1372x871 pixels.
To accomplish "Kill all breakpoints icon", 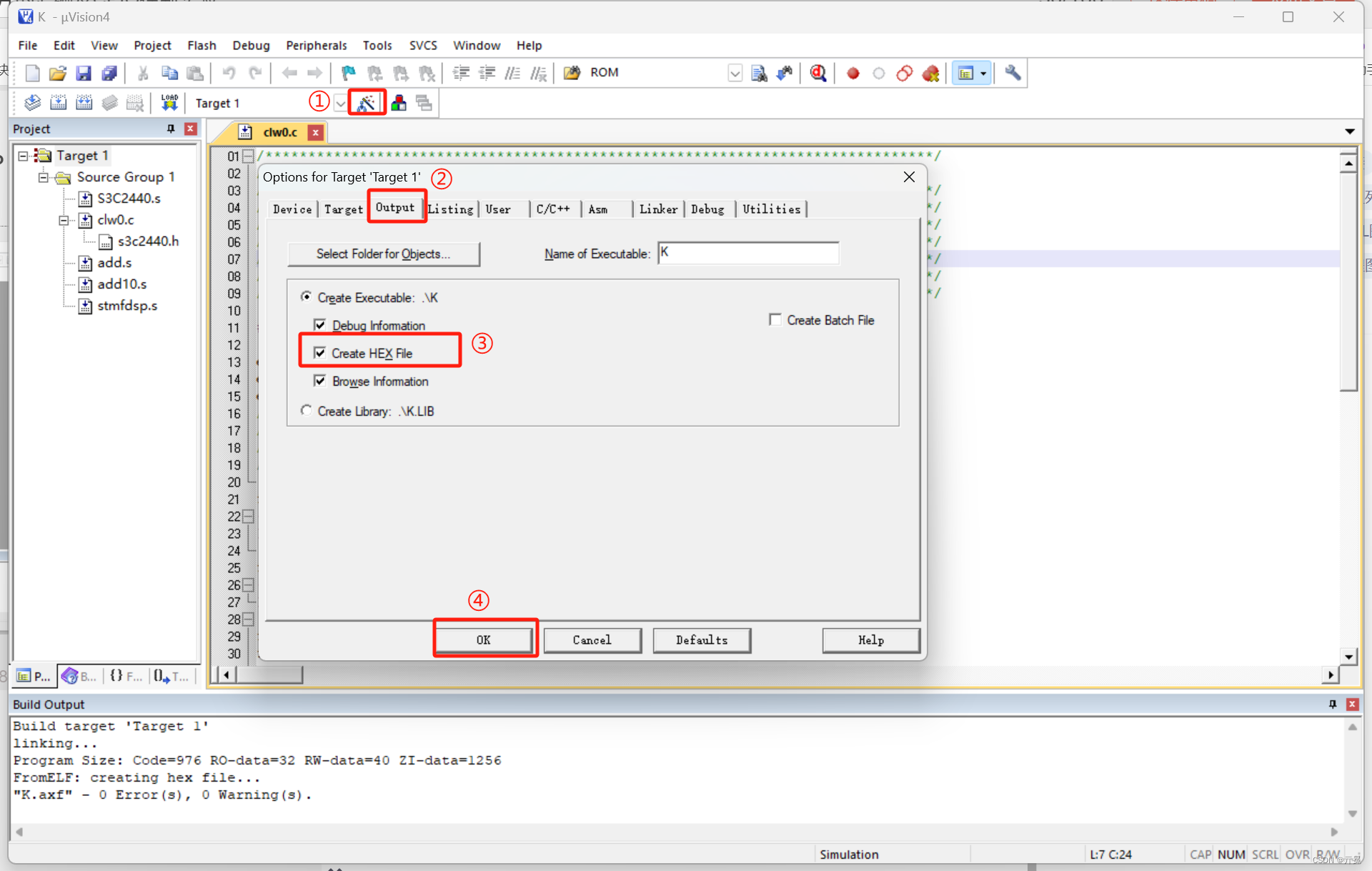I will (930, 73).
